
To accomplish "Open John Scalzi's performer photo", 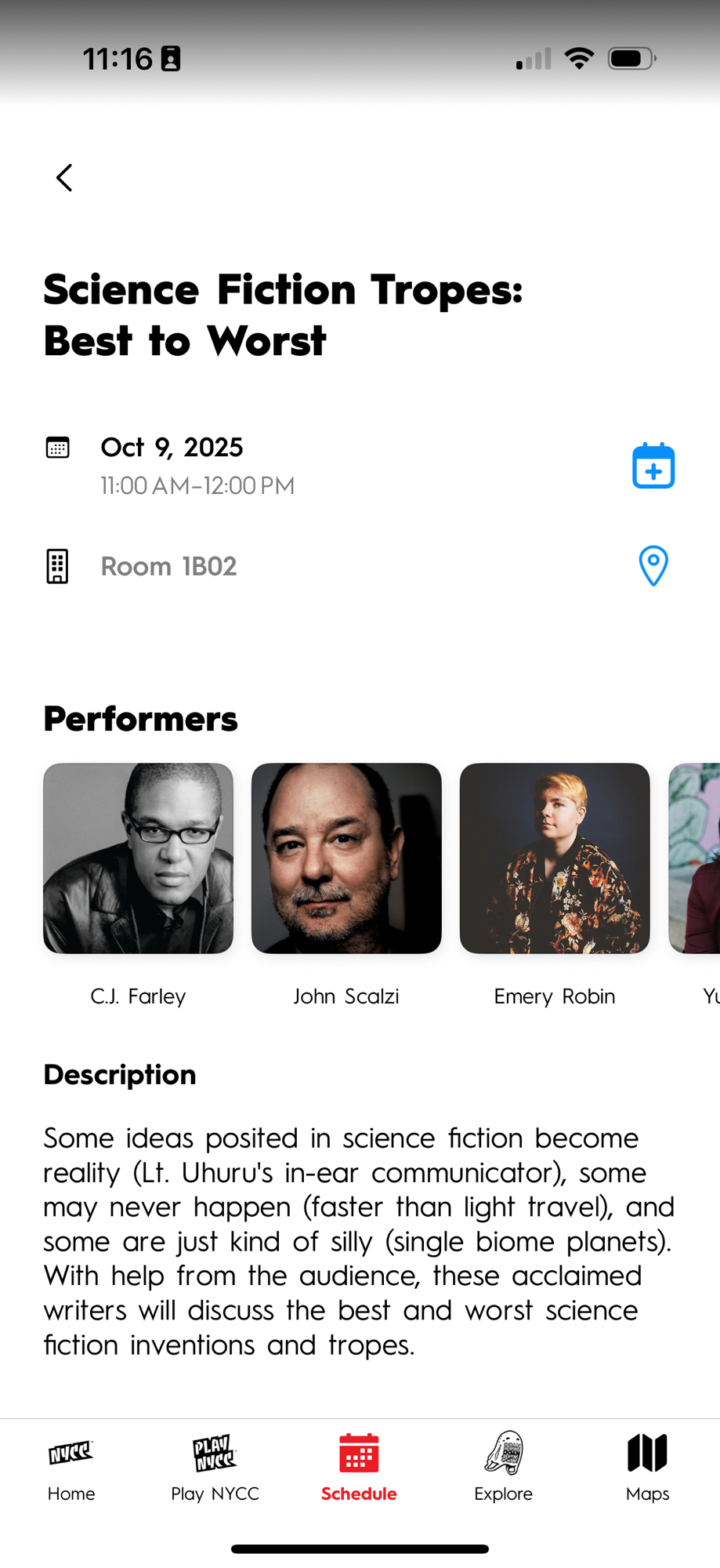I will tap(346, 858).
